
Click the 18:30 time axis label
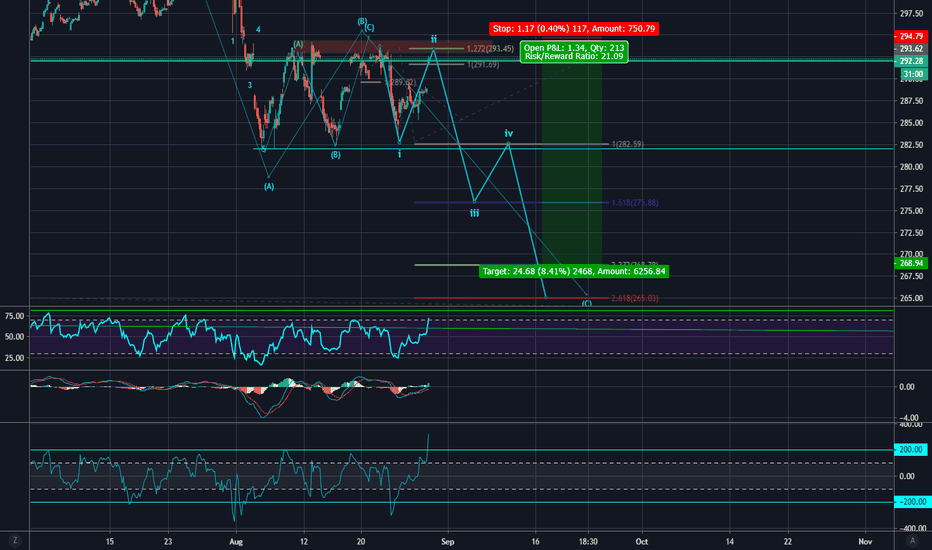click(588, 542)
